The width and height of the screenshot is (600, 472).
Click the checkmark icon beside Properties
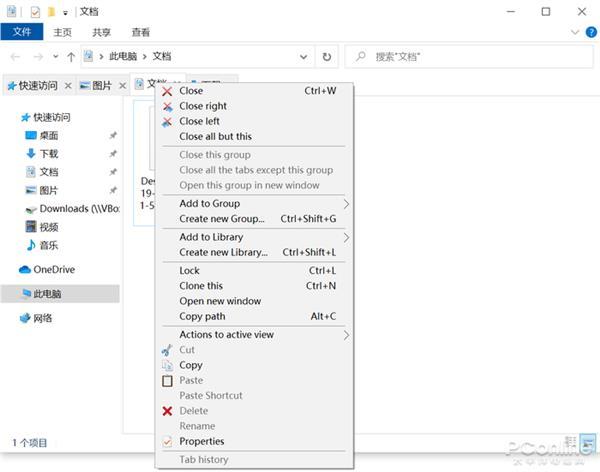coord(167,442)
